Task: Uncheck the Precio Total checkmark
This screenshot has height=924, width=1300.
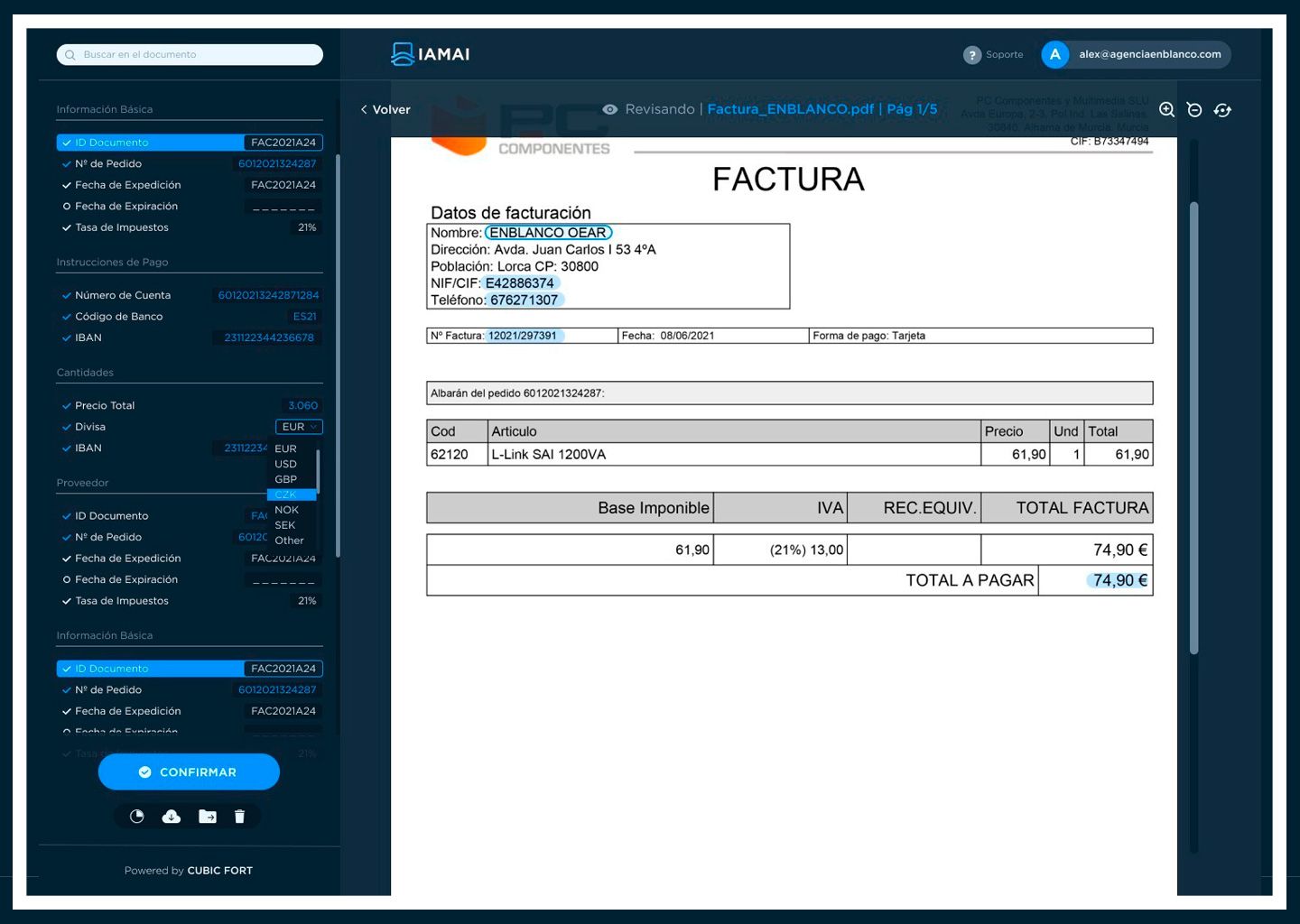Action: pyautogui.click(x=67, y=406)
